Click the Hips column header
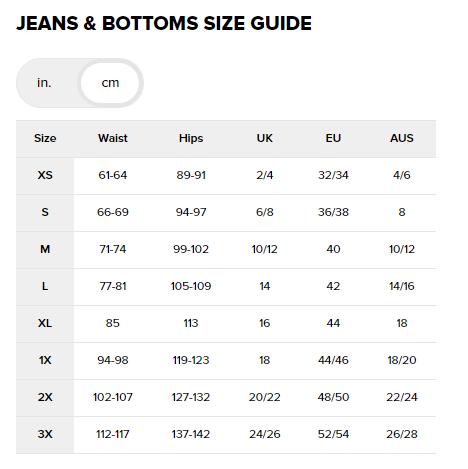468x469 pixels. [191, 138]
